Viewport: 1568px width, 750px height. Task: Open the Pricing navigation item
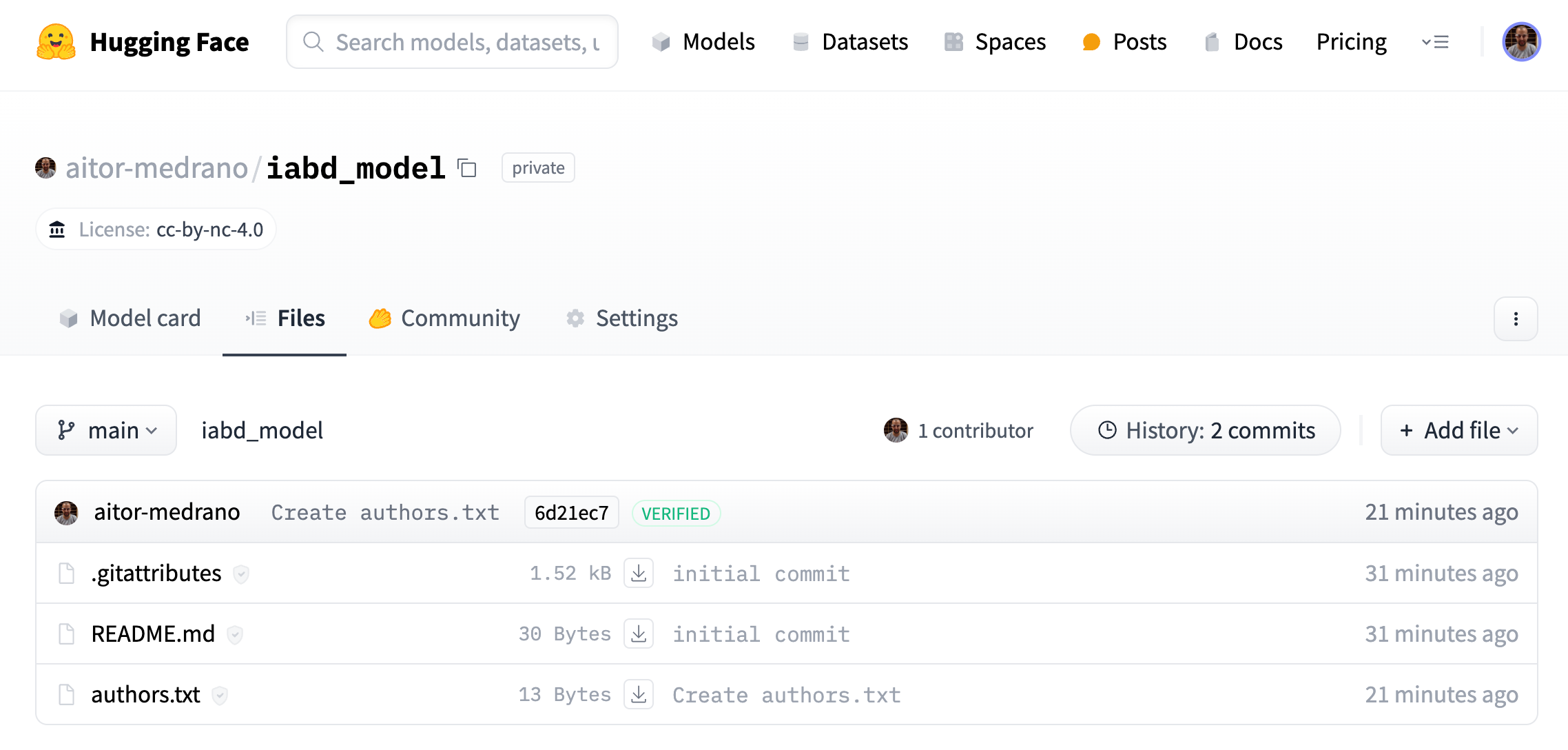pos(1351,42)
